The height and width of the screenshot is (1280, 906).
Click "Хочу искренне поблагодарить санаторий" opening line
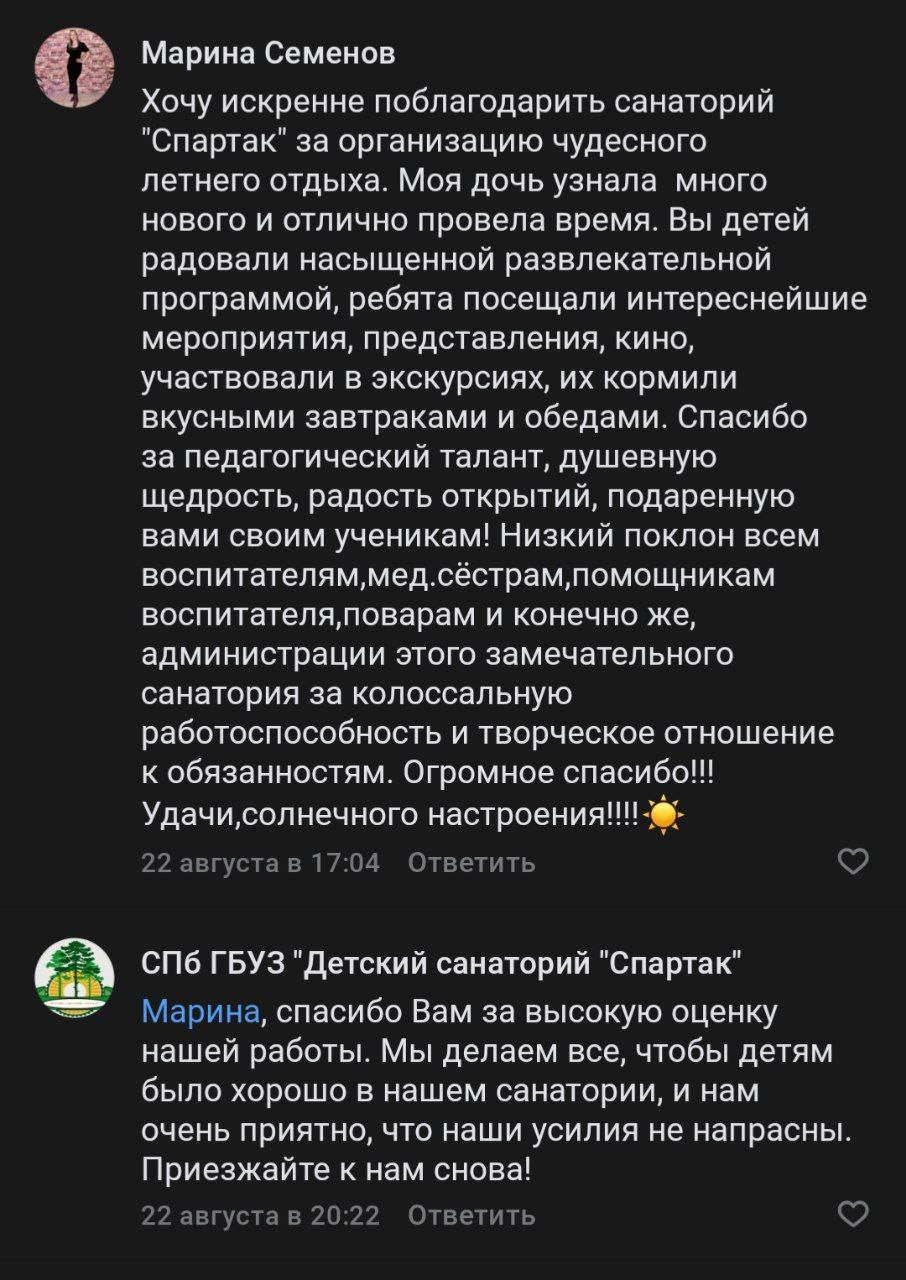pos(458,102)
